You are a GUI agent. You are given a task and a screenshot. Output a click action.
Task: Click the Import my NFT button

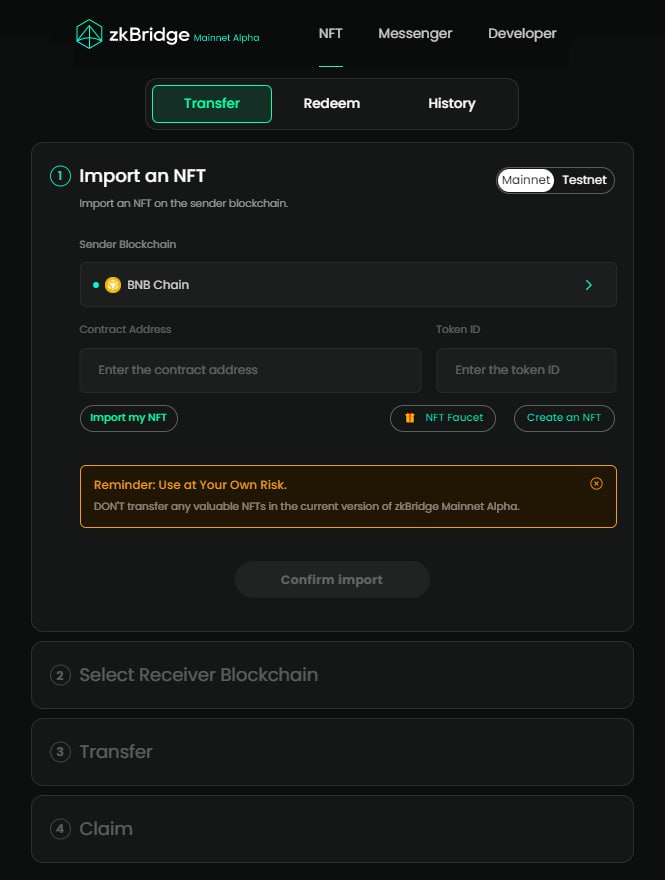pyautogui.click(x=129, y=418)
